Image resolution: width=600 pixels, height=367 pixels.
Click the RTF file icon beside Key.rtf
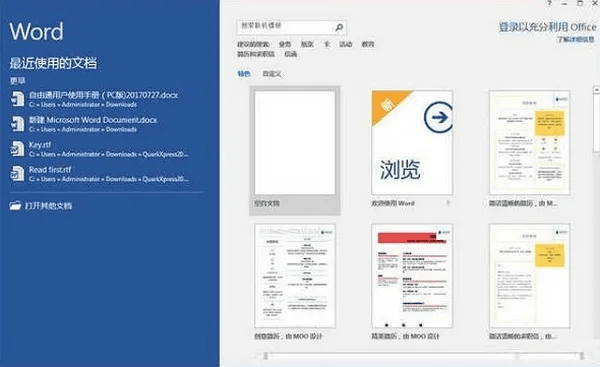17,149
